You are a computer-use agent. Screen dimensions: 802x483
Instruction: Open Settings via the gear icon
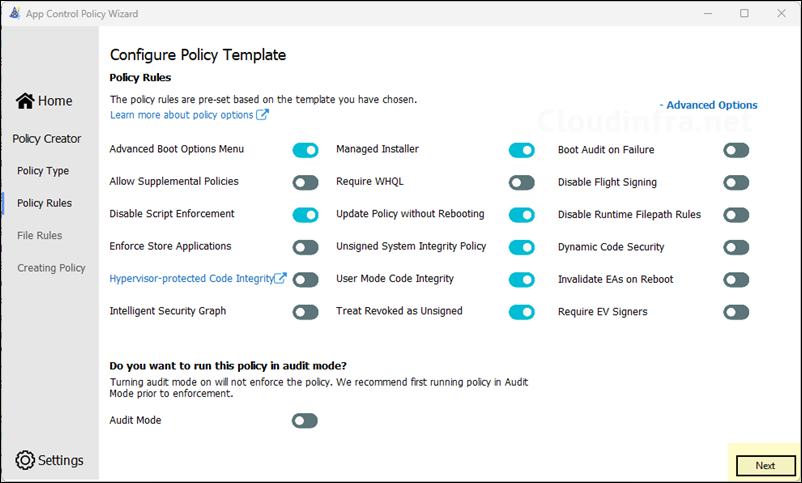pos(25,460)
